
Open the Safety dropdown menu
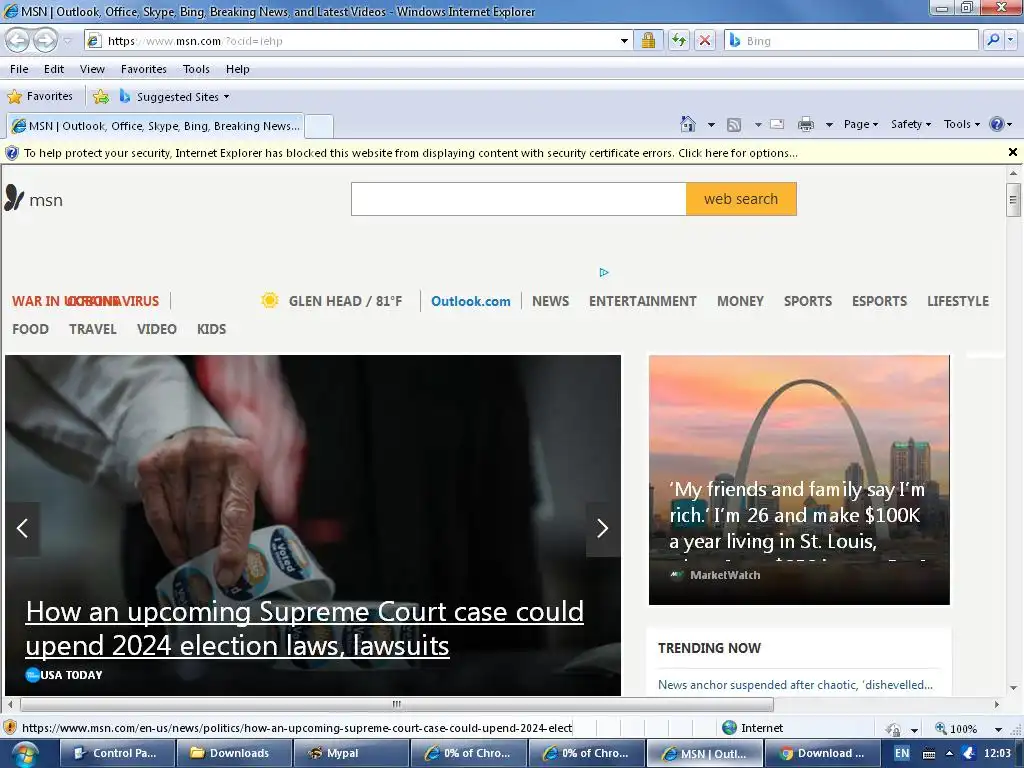coord(911,124)
